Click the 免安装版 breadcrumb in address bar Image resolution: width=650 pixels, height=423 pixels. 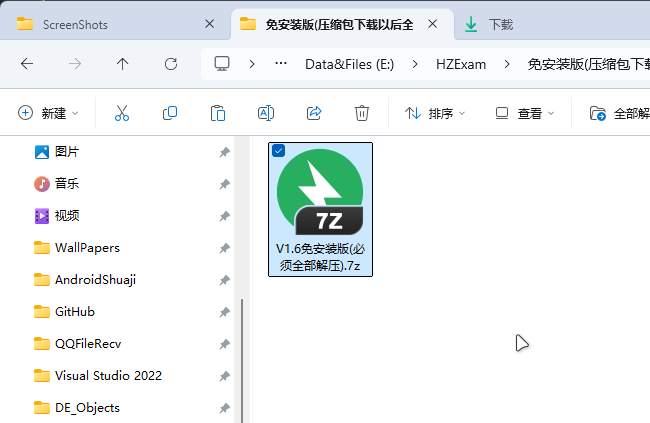click(x=589, y=64)
